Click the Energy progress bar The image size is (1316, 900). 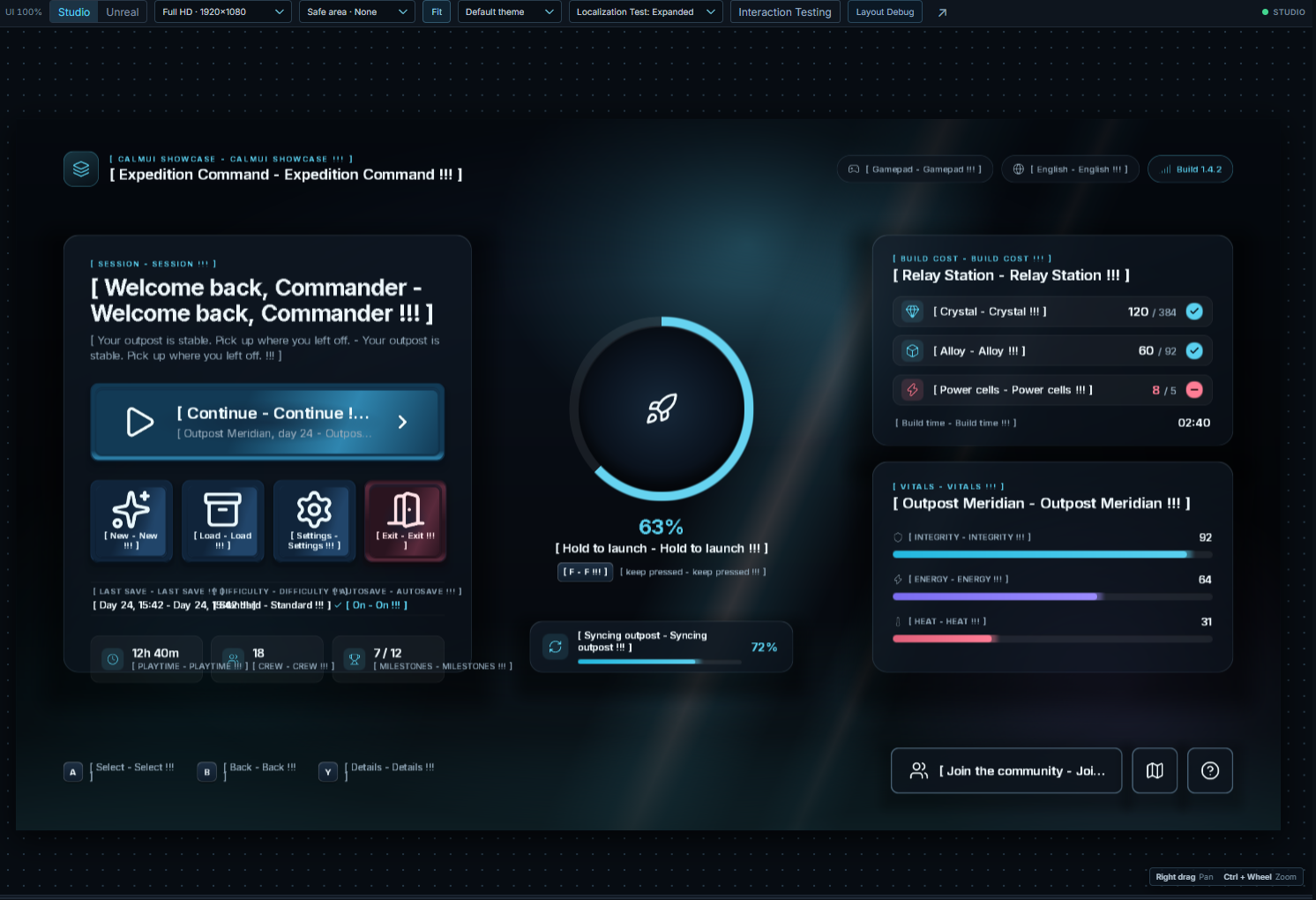tap(1052, 596)
